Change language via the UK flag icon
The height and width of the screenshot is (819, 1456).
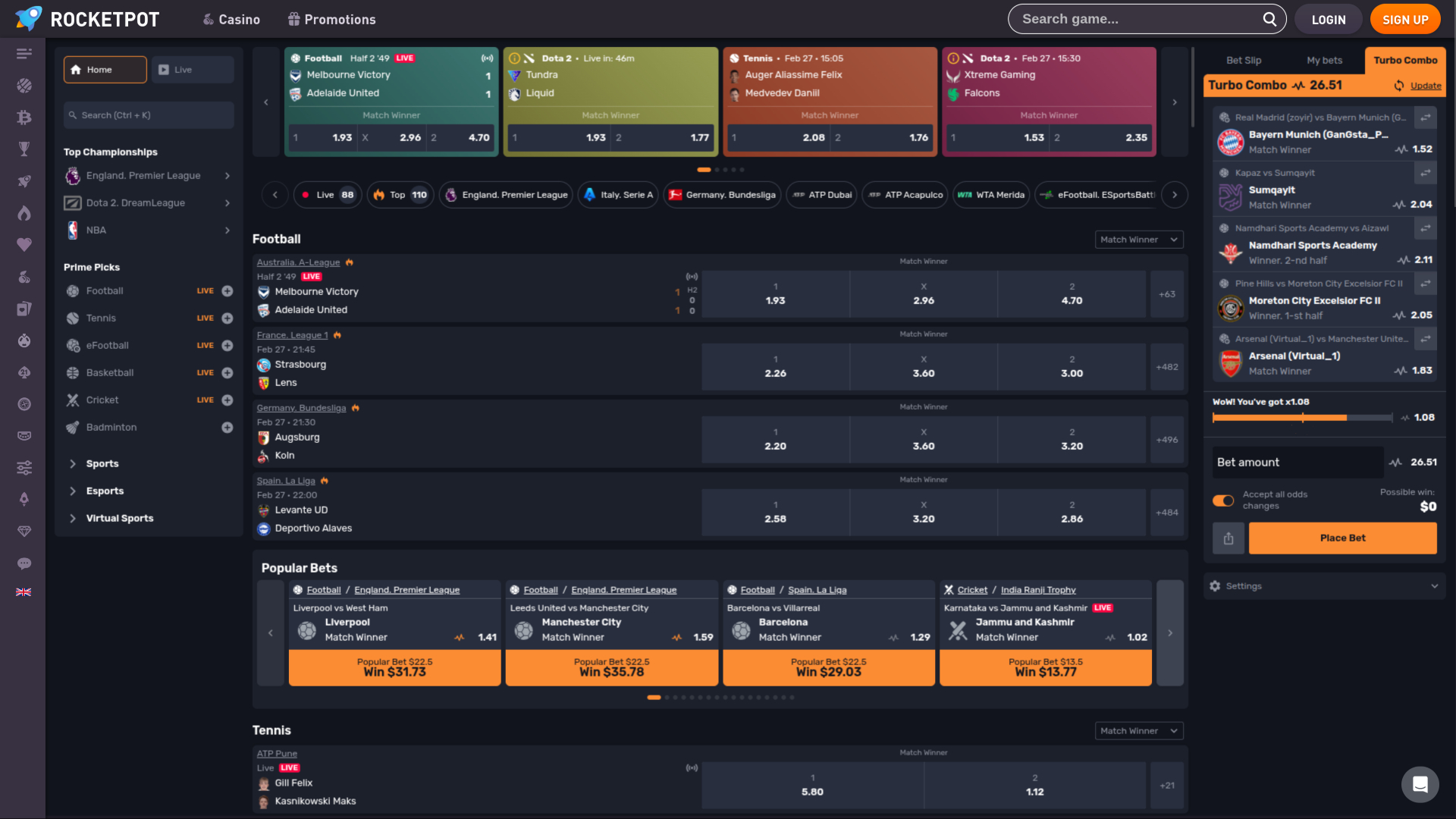tap(24, 591)
